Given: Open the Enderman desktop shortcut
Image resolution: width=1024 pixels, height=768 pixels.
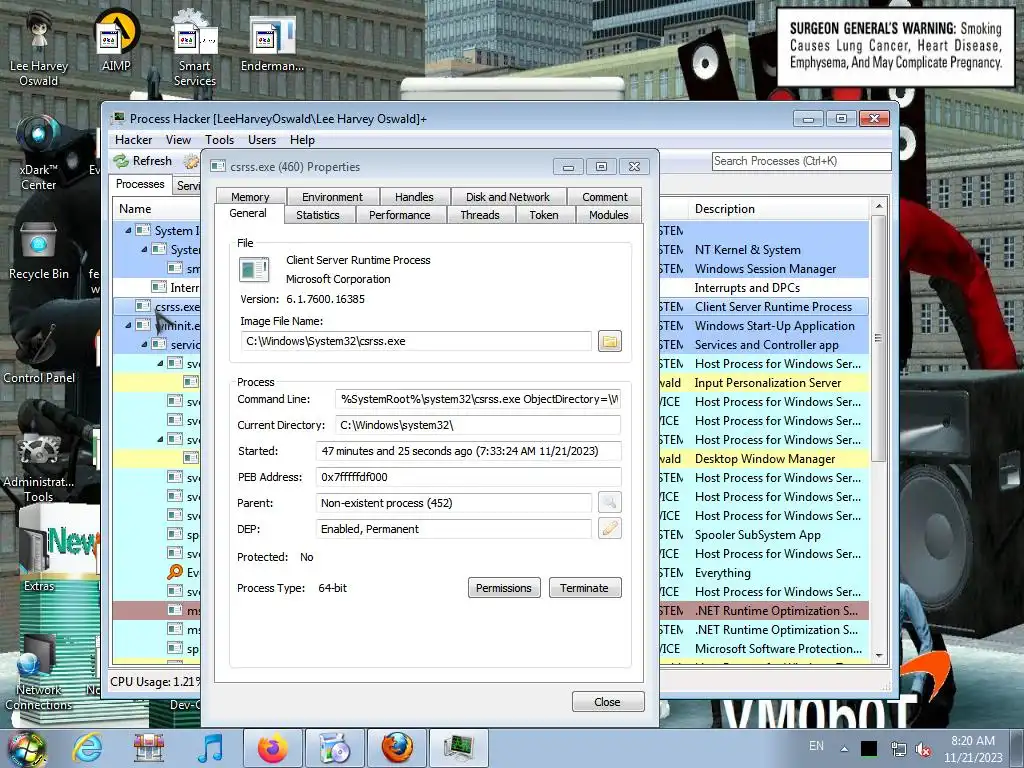Looking at the screenshot, I should (x=272, y=42).
